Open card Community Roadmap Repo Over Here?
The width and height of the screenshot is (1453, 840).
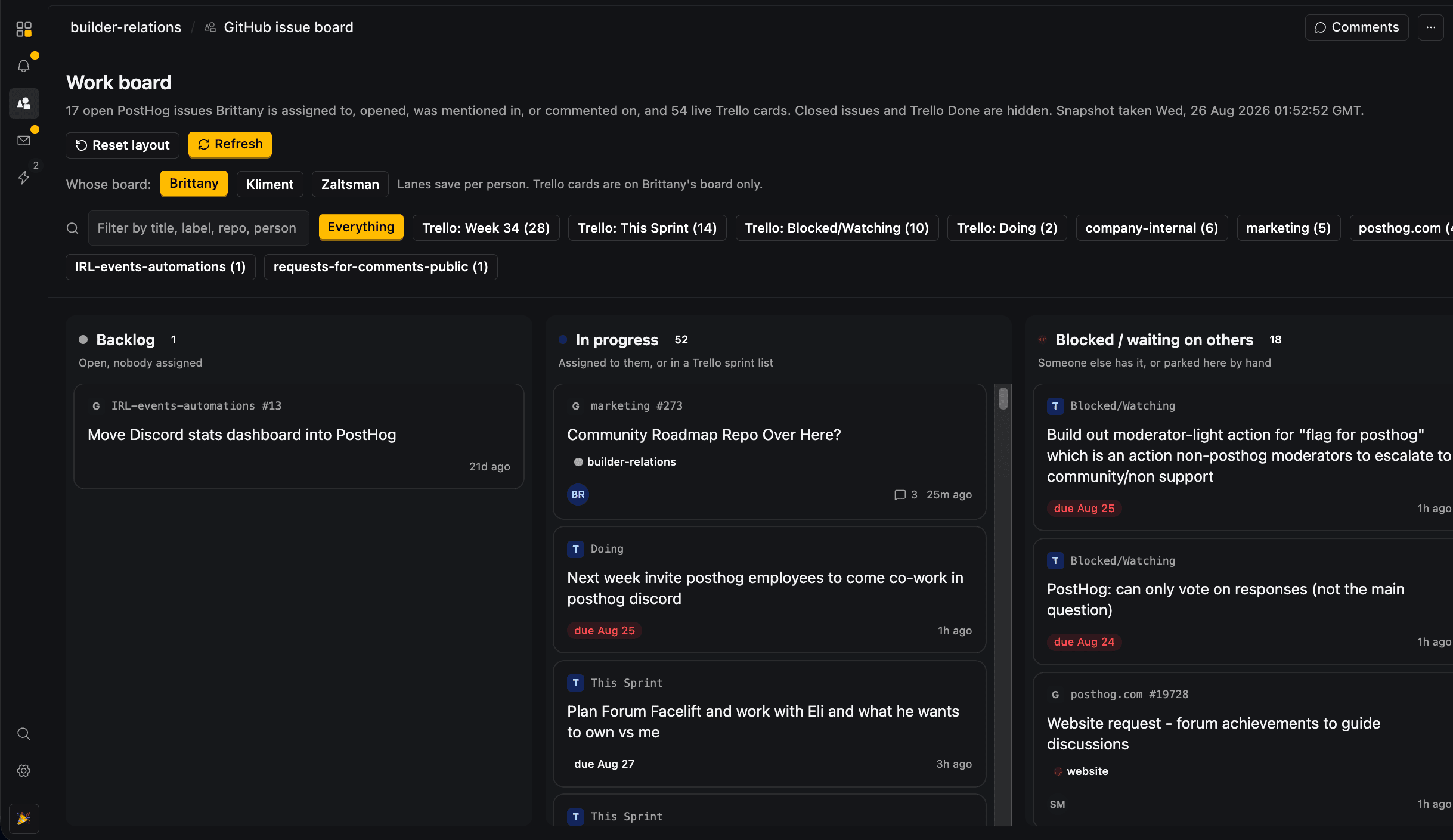click(704, 435)
